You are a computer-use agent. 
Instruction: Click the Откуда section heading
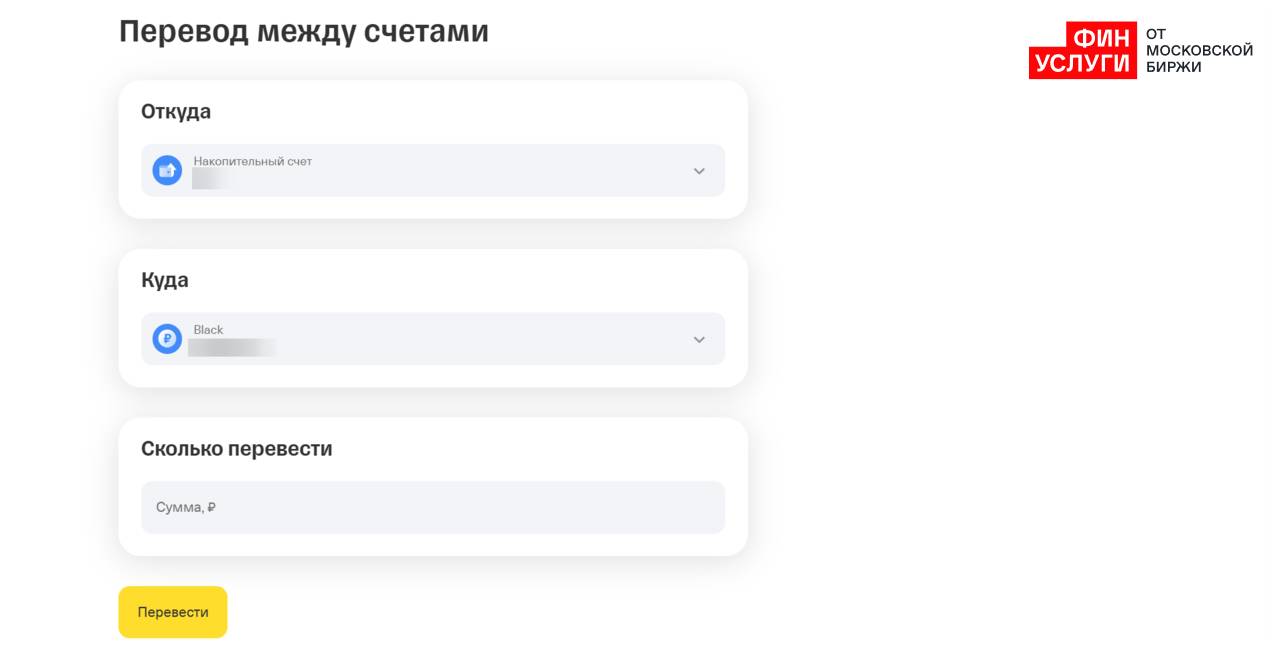(176, 111)
